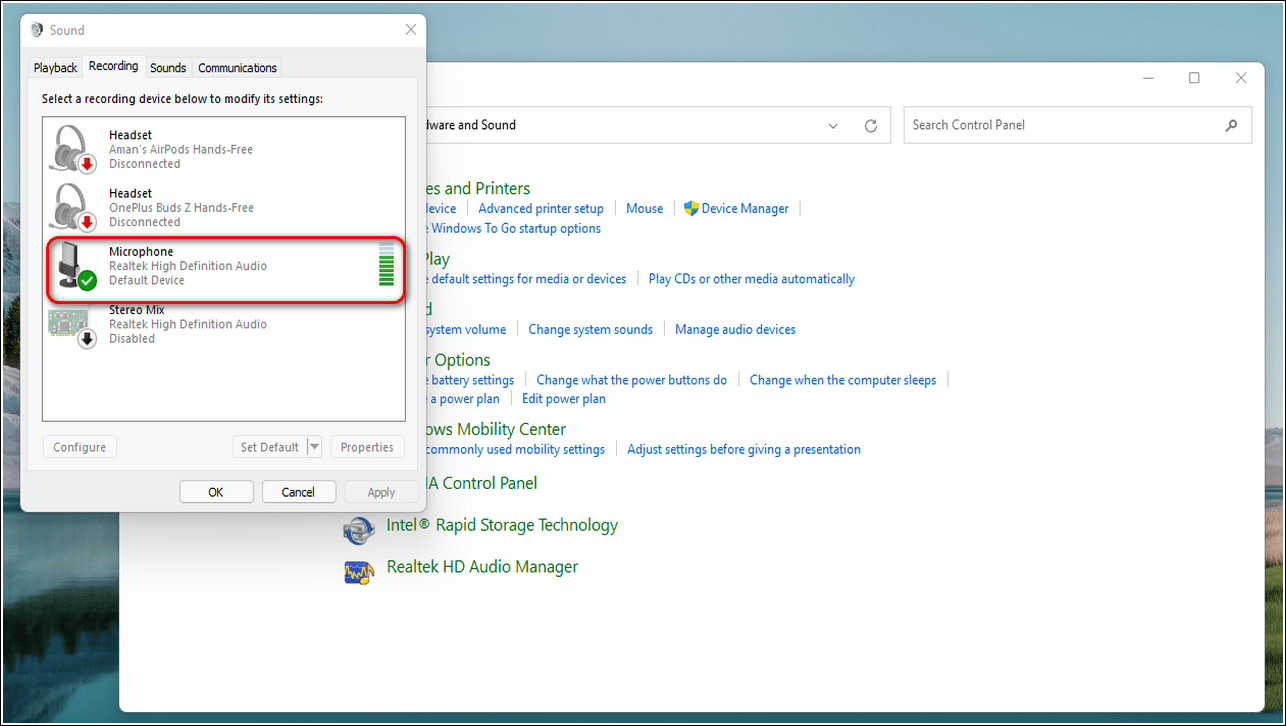
Task: Click the Intel Rapid Storage Technology icon
Action: (358, 527)
